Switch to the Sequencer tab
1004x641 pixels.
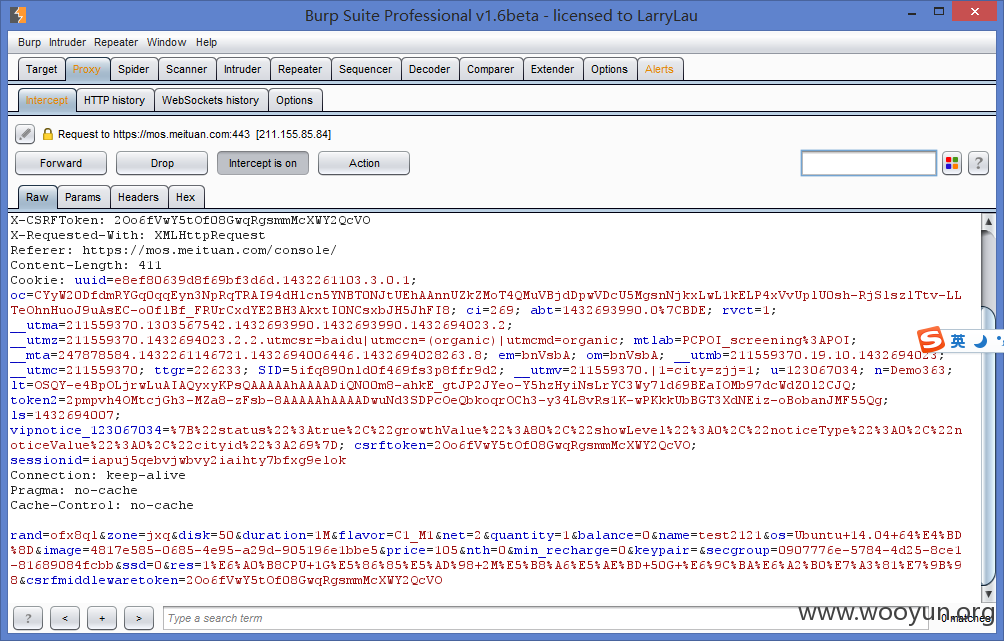pos(366,69)
